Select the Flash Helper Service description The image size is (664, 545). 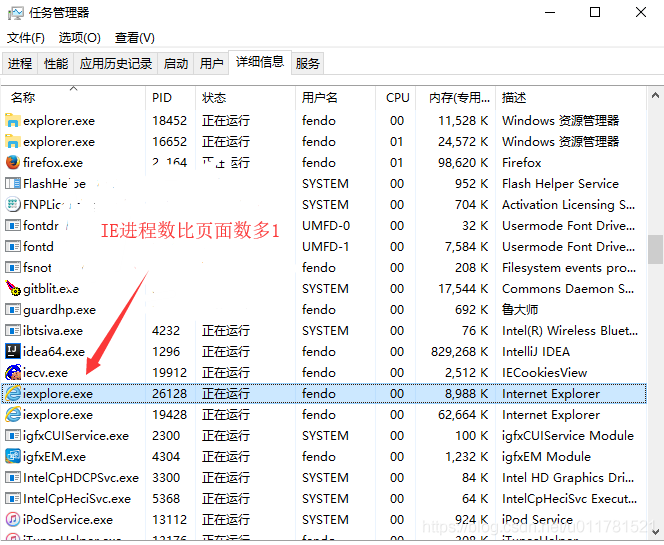pos(560,184)
